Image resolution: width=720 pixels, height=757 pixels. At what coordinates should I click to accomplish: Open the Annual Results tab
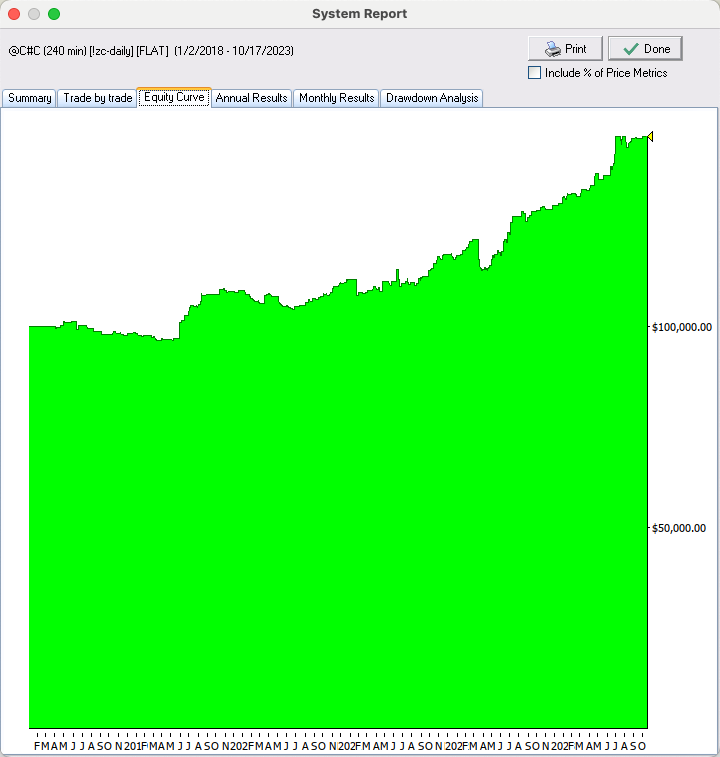click(252, 98)
